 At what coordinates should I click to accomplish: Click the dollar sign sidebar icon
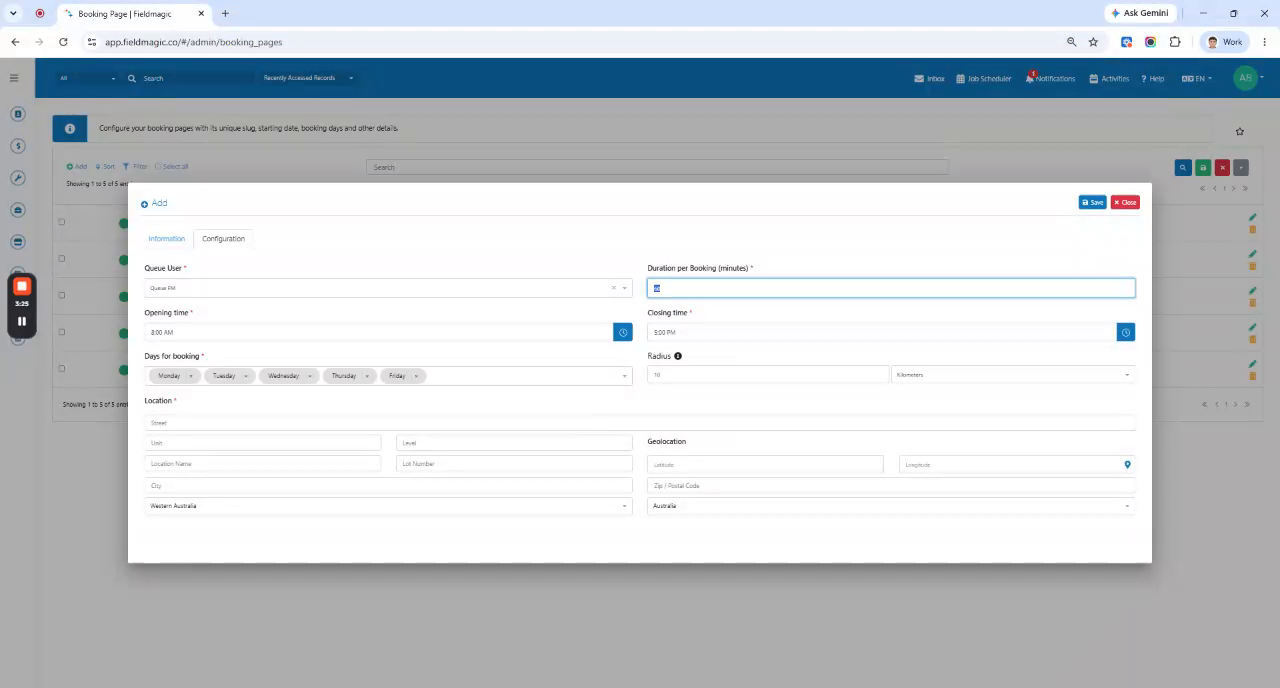click(x=18, y=146)
